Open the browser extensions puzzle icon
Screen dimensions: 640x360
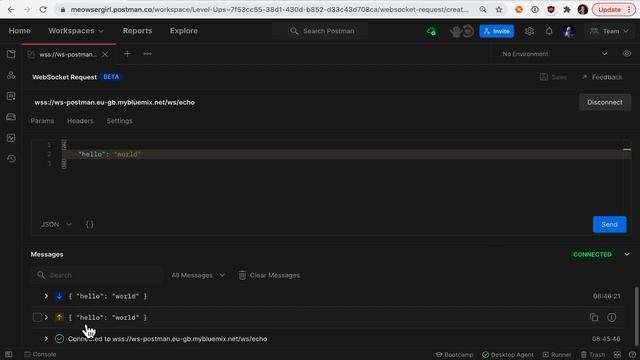pos(567,9)
